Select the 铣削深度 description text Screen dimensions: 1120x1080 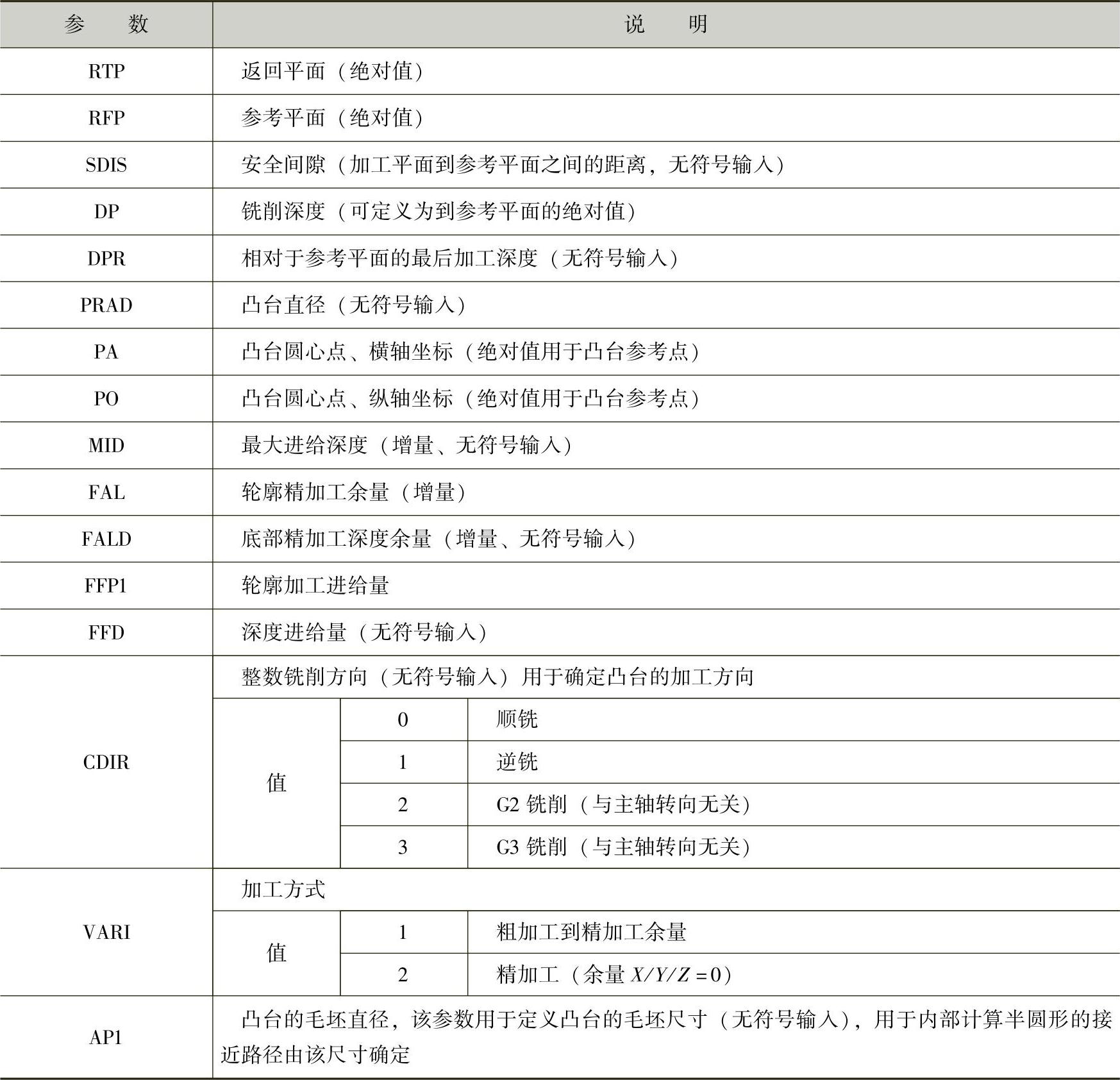439,212
